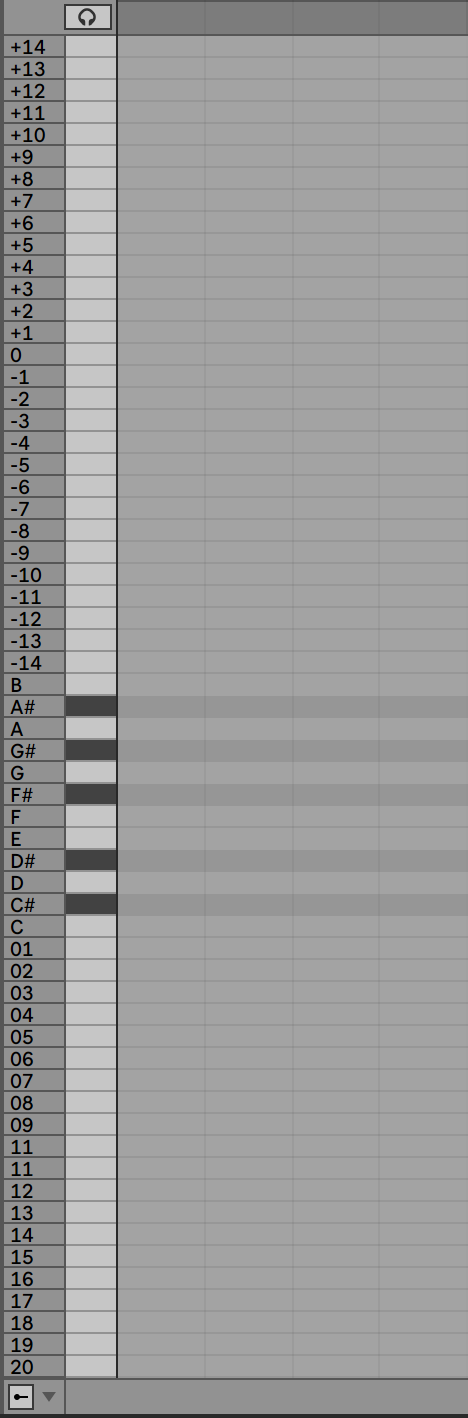Select the -7 row label
The width and height of the screenshot is (468, 1418).
click(x=20, y=509)
